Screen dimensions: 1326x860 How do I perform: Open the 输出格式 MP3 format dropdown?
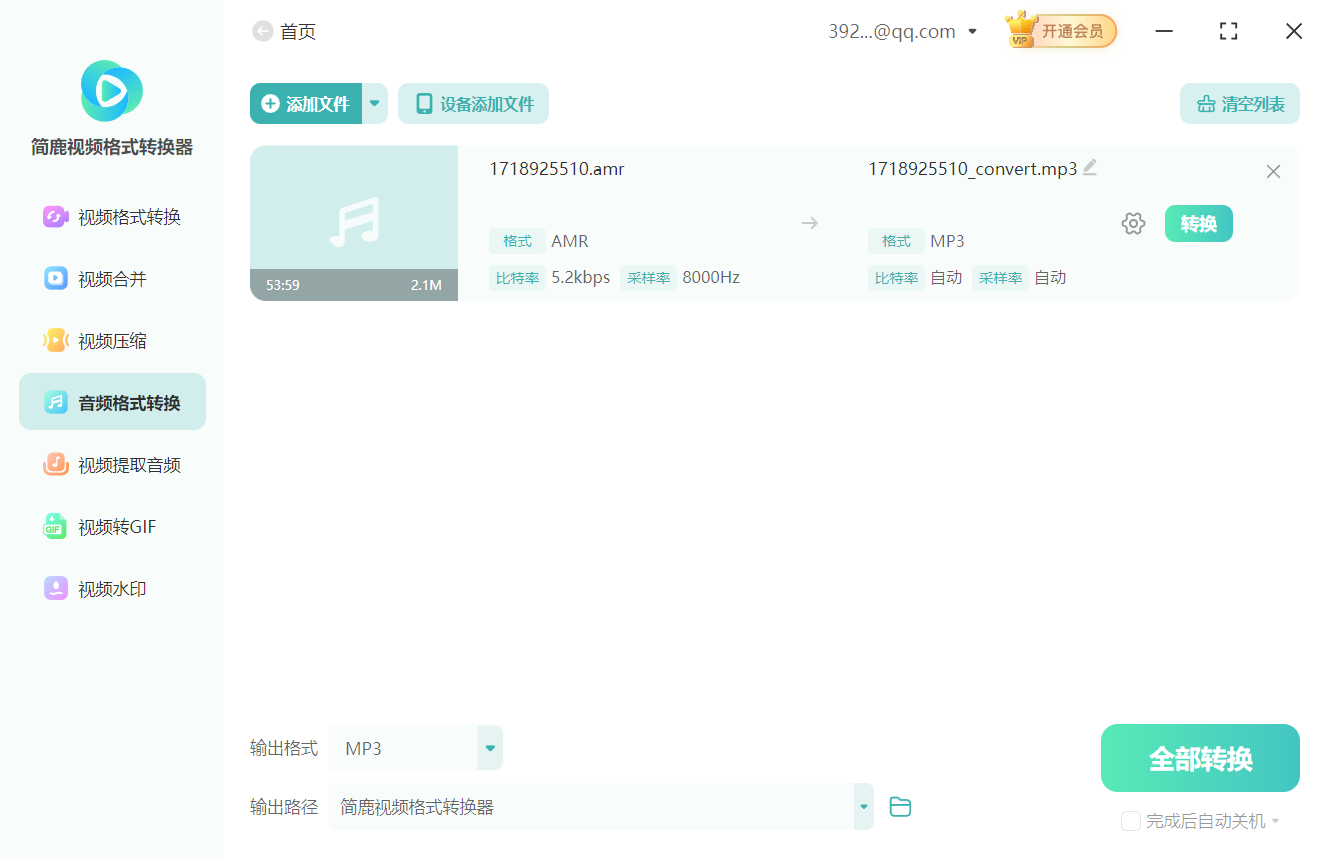pos(489,747)
